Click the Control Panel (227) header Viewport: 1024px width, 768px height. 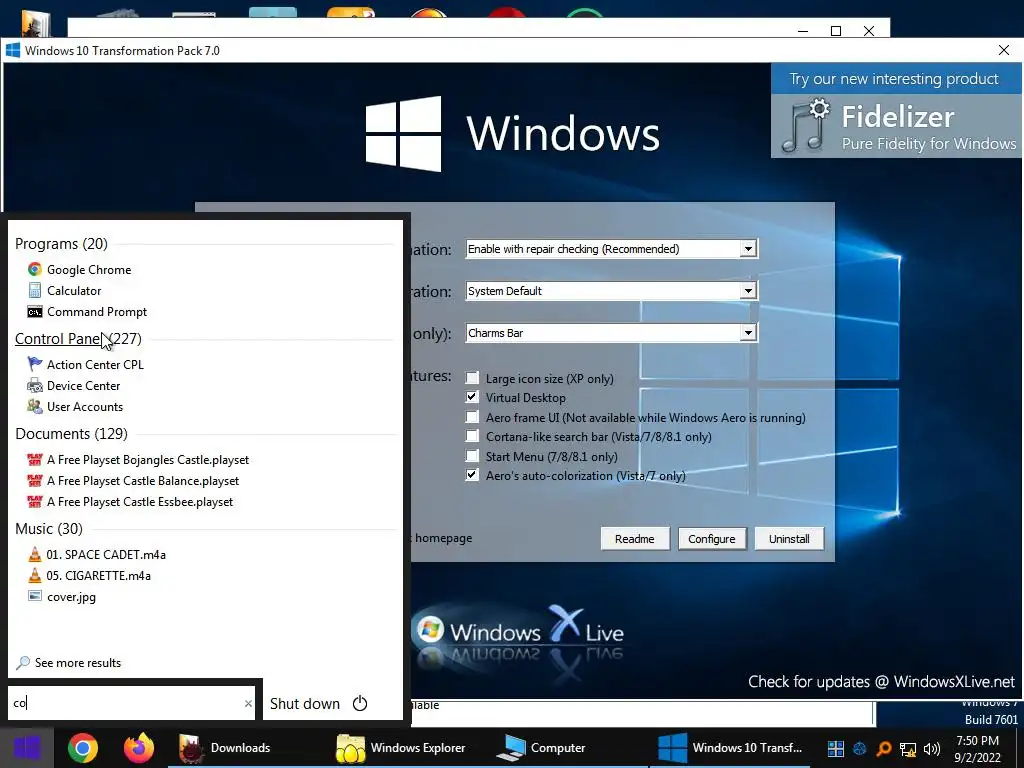pos(78,338)
